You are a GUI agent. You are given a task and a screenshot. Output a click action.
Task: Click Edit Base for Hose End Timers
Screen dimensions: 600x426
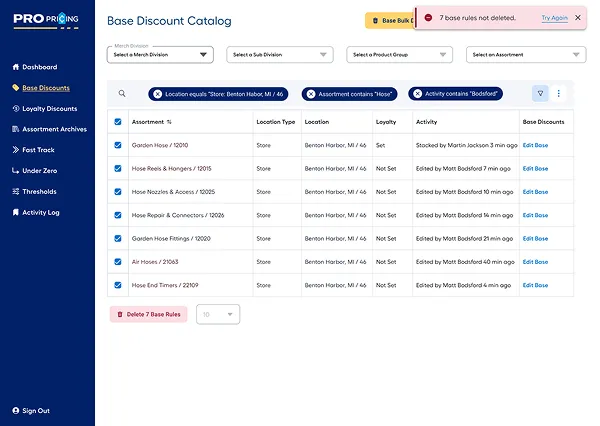535,285
